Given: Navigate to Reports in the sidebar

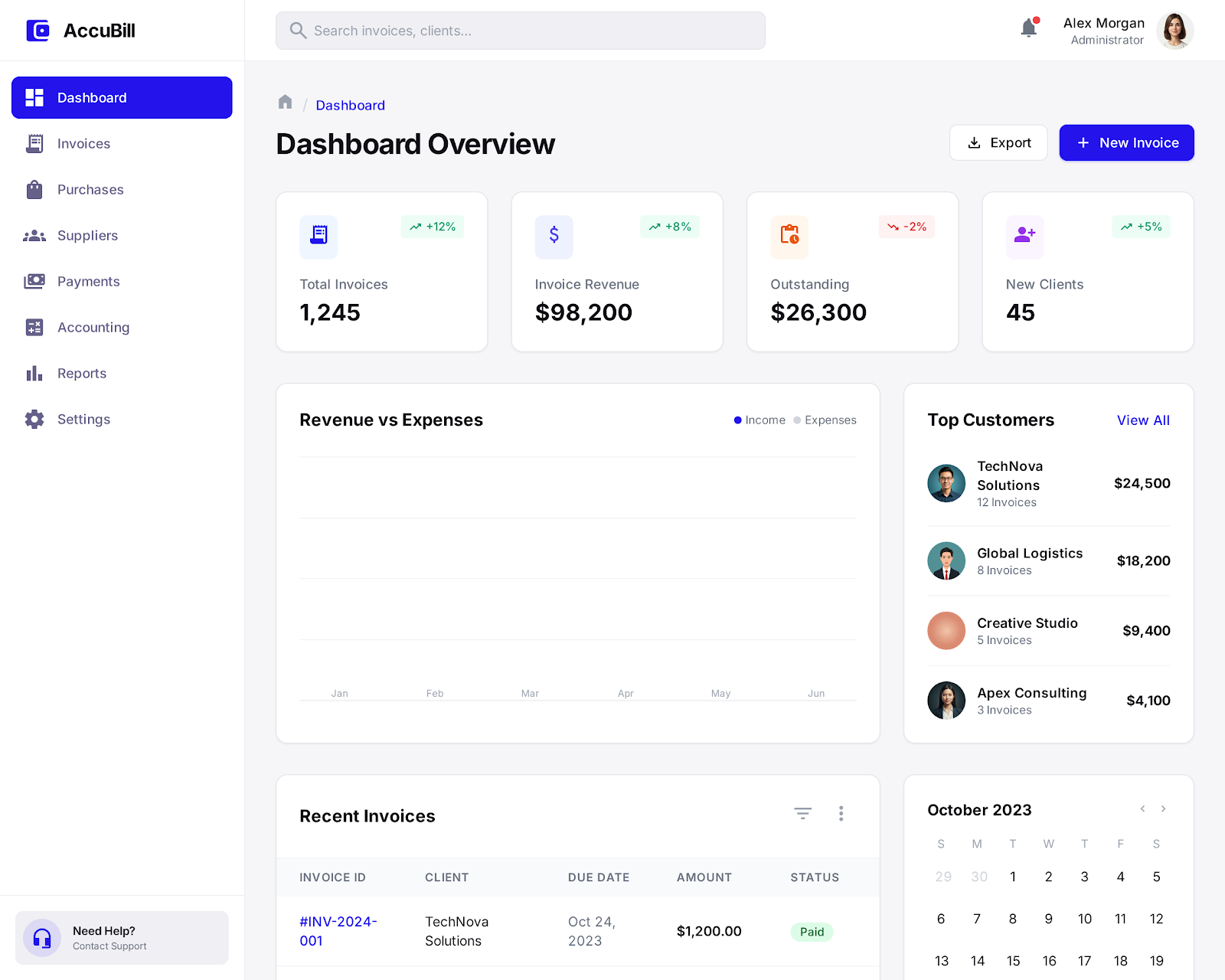Looking at the screenshot, I should [x=81, y=374].
